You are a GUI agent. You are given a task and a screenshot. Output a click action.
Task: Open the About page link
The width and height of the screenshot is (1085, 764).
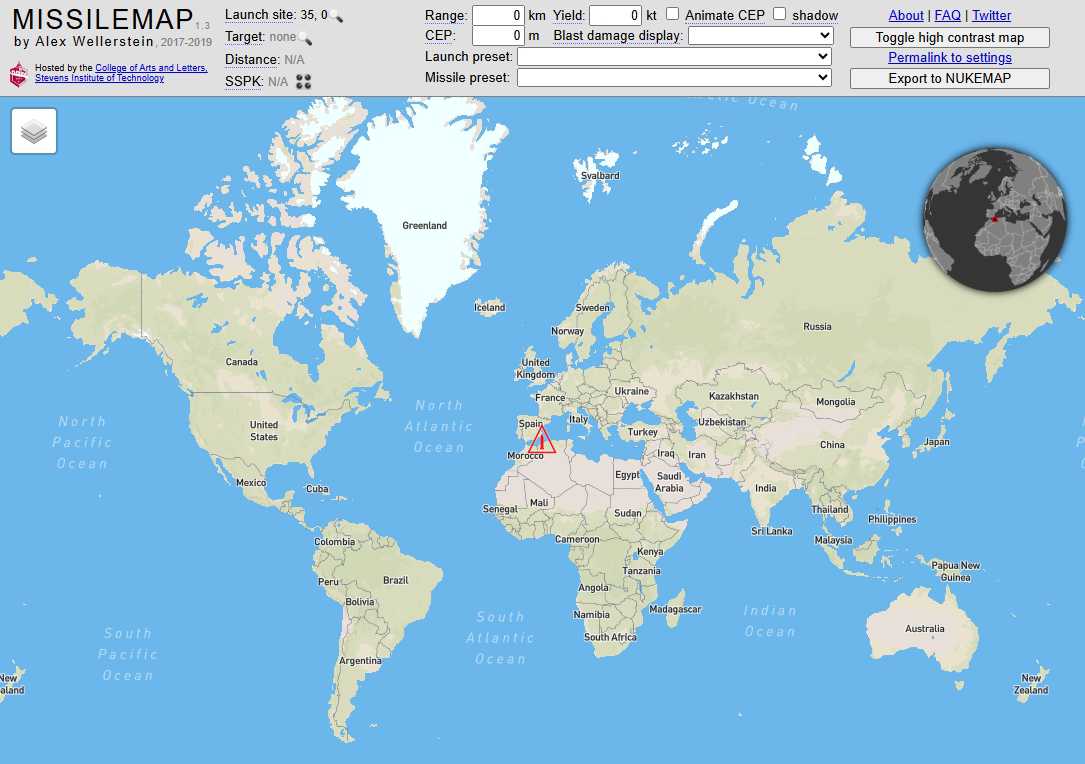(x=906, y=15)
